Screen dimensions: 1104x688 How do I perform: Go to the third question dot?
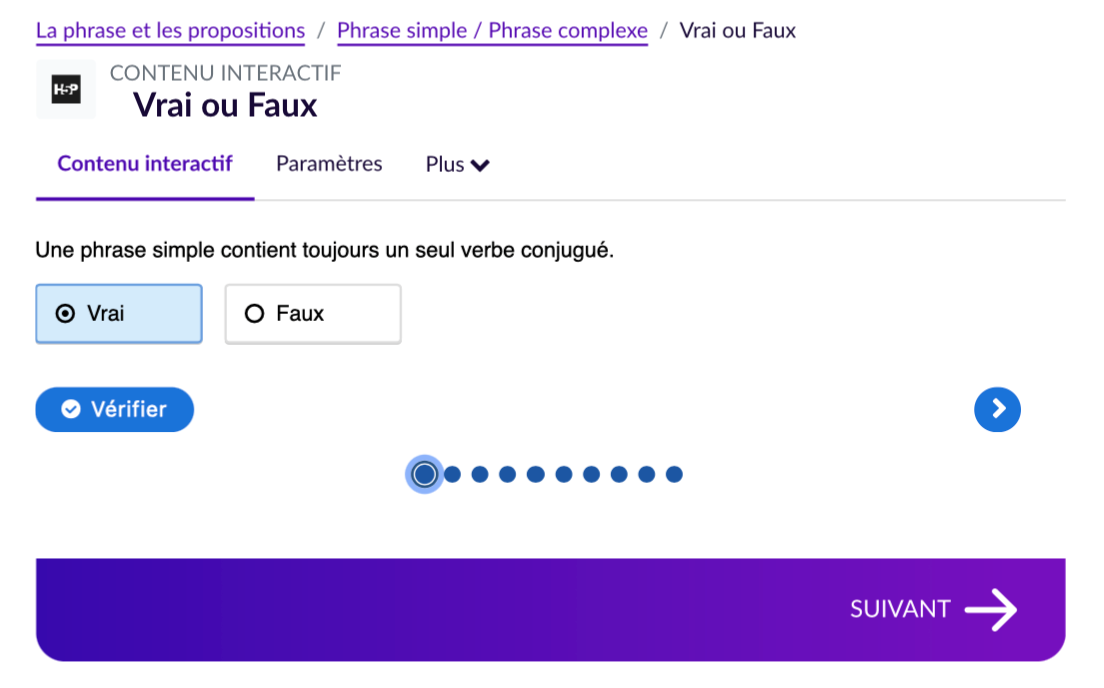coord(480,474)
